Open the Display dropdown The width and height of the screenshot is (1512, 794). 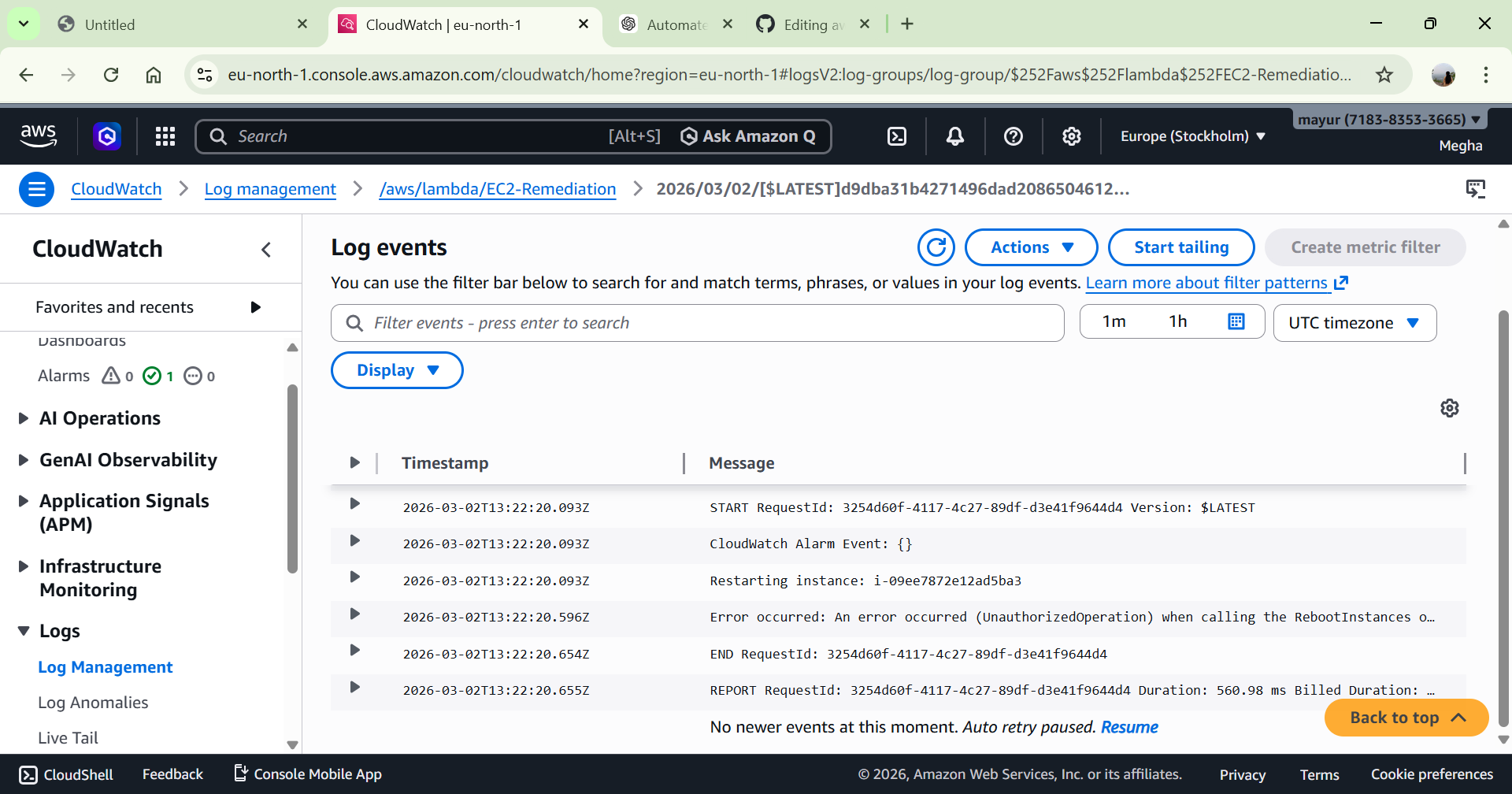[x=397, y=370]
